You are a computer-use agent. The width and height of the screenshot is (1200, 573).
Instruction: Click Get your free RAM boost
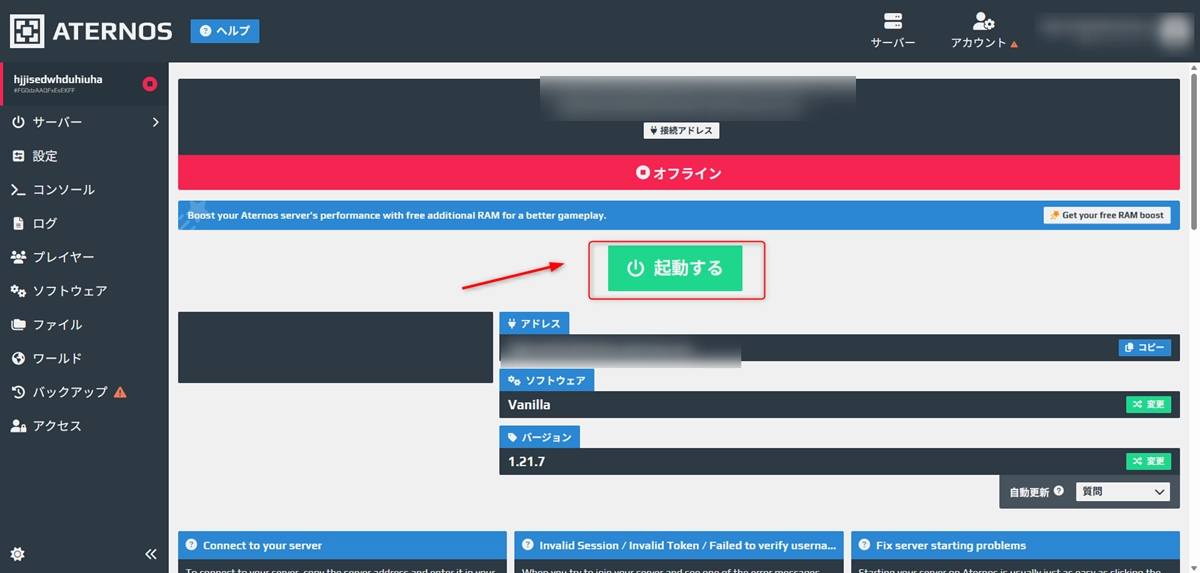point(1107,215)
